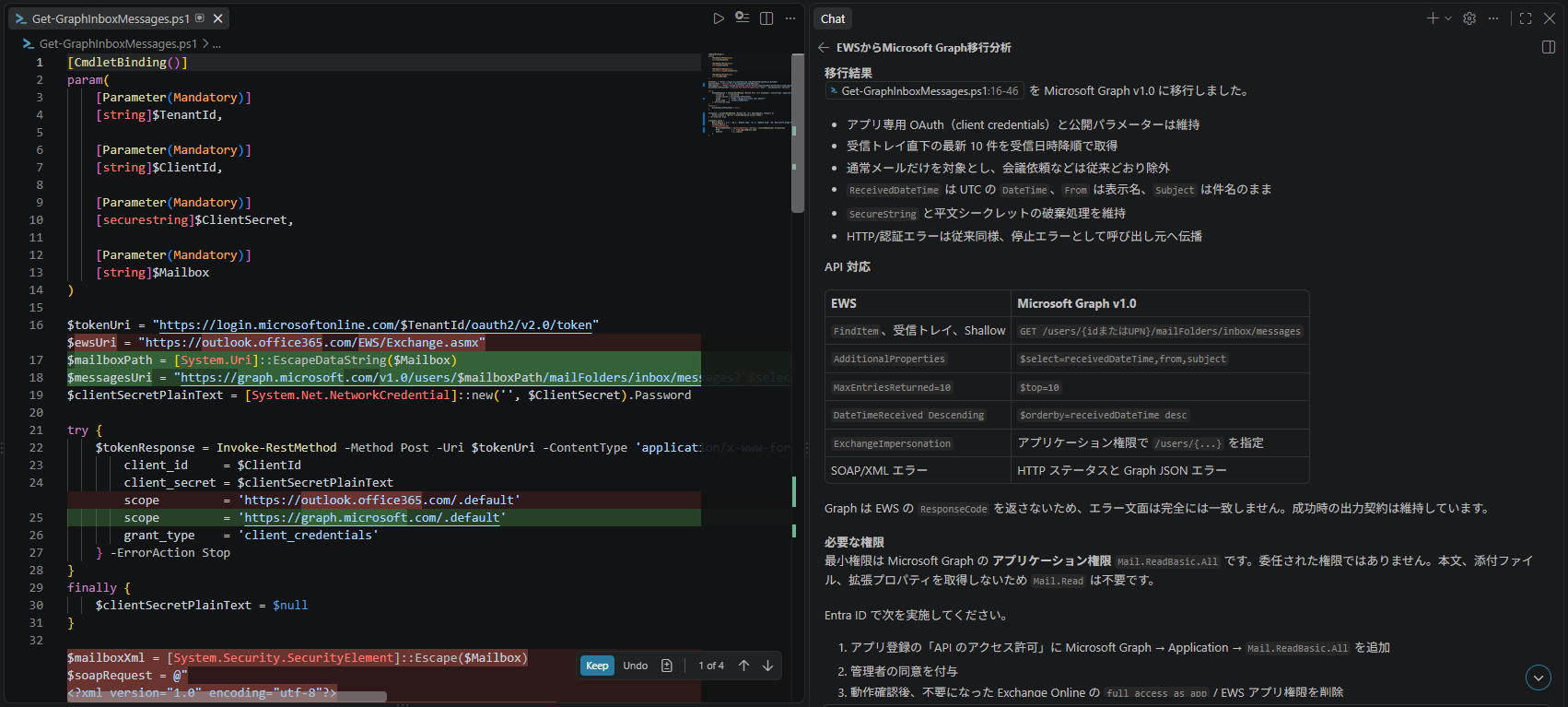Click the 'API 対応' heading
Screen dimensions: 1568x707
(848, 266)
